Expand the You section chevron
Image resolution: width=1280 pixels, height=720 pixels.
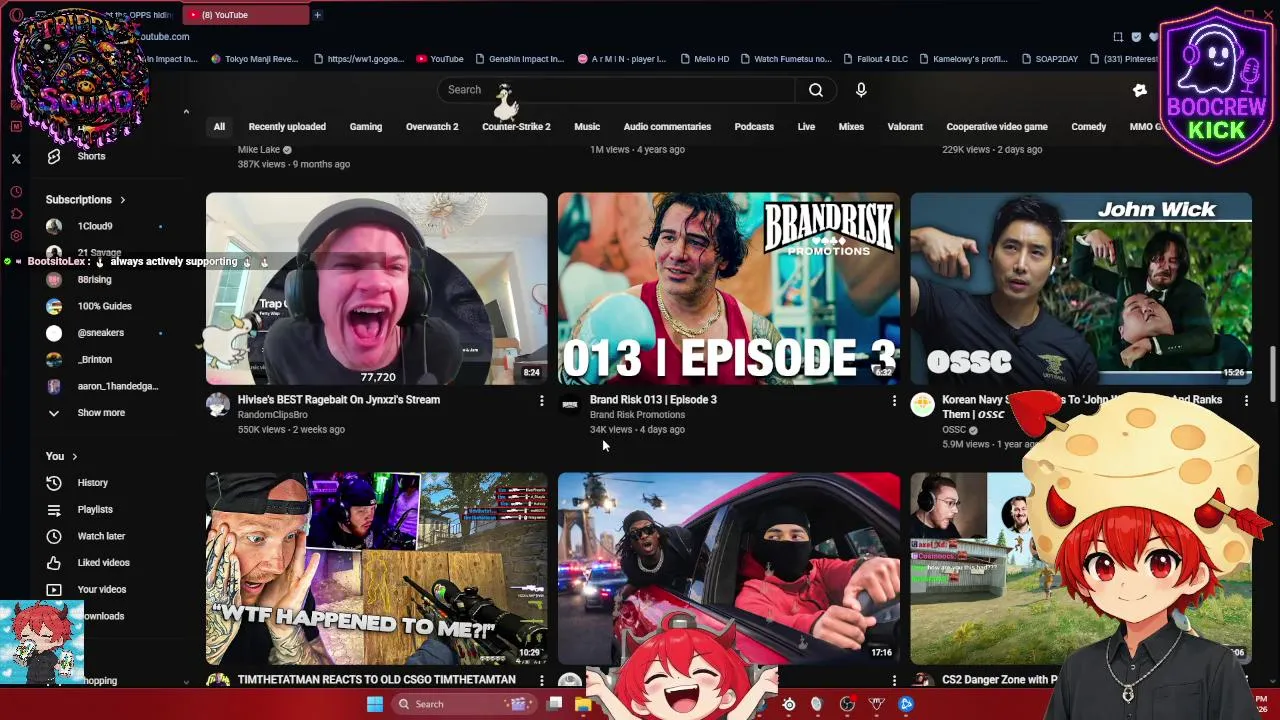point(74,457)
